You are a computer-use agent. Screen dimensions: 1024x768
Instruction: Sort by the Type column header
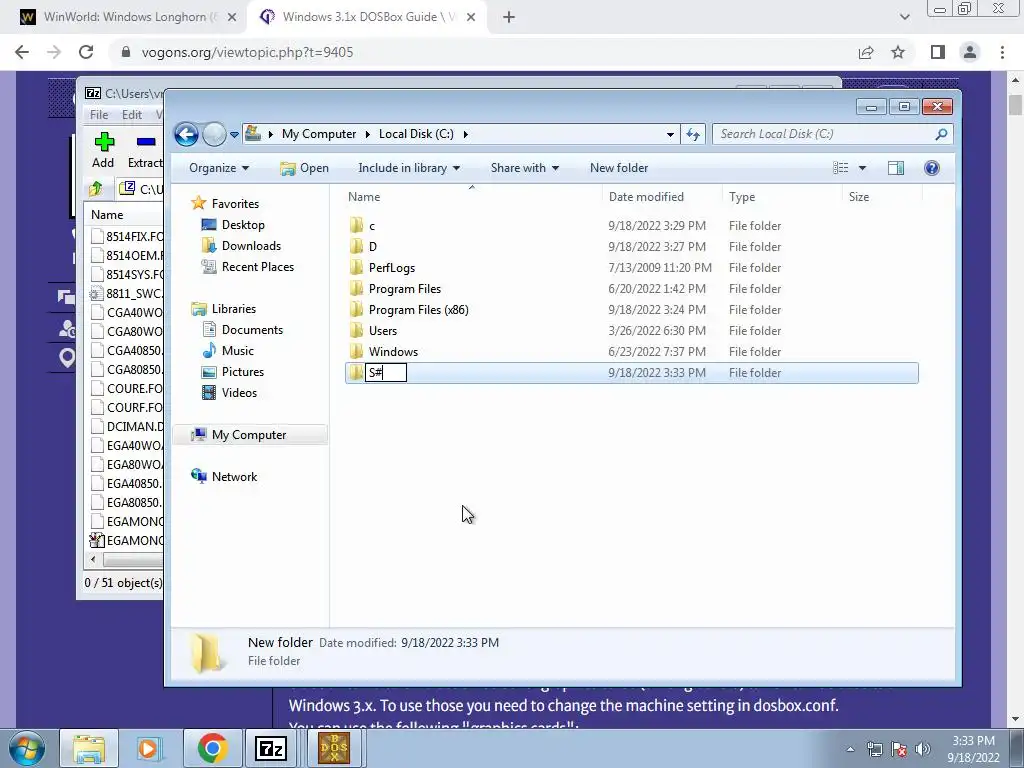[x=742, y=197]
